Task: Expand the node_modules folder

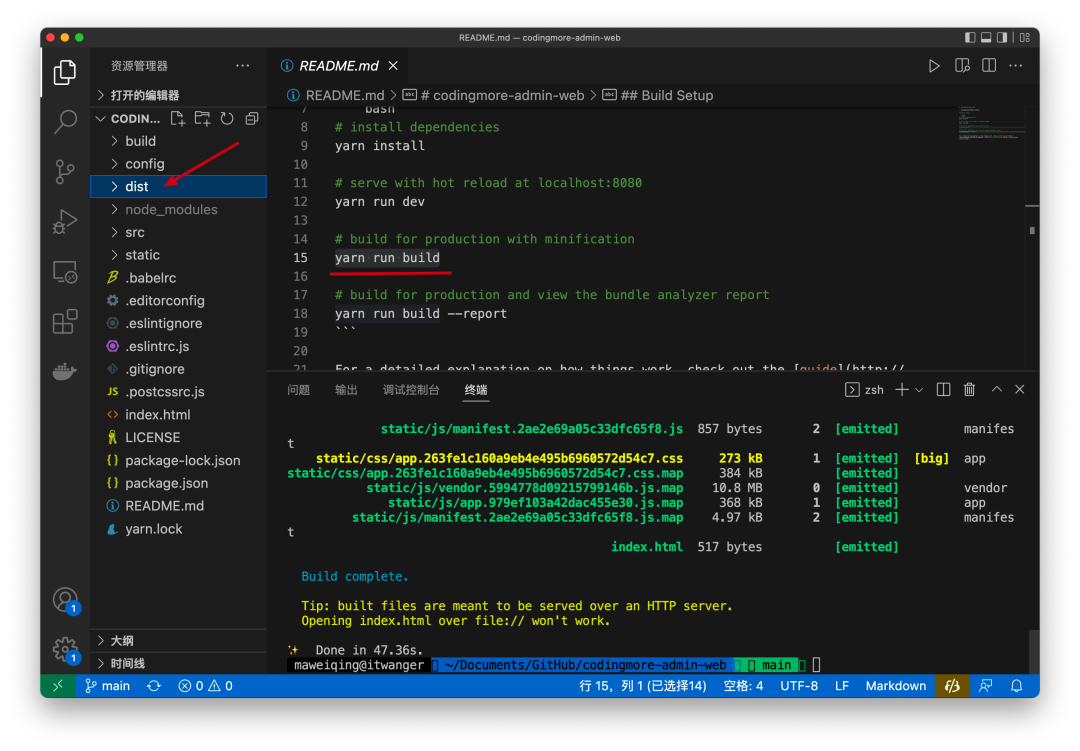Action: (x=178, y=209)
